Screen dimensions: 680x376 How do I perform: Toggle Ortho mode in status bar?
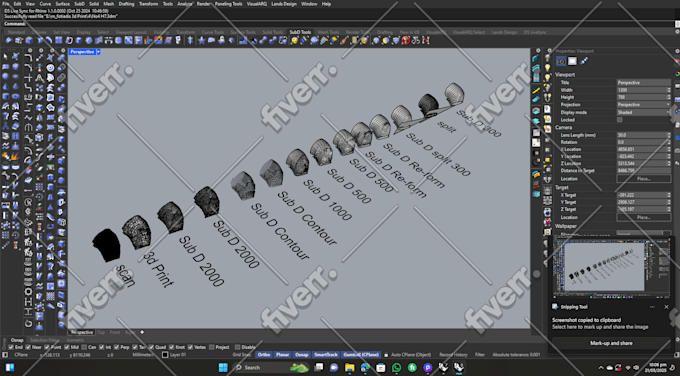pyautogui.click(x=264, y=355)
